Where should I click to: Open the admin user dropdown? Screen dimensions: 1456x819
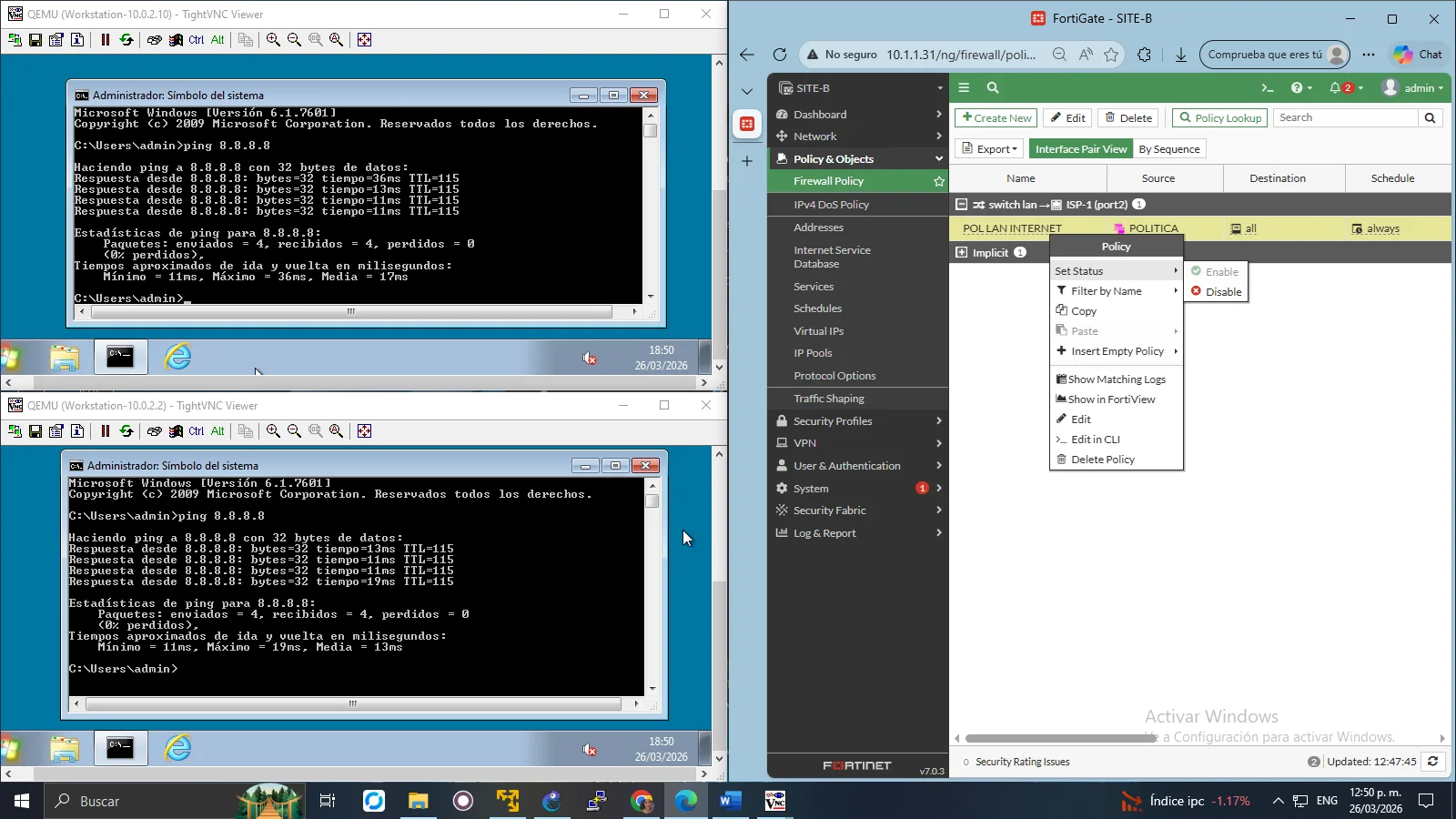coord(1413,88)
